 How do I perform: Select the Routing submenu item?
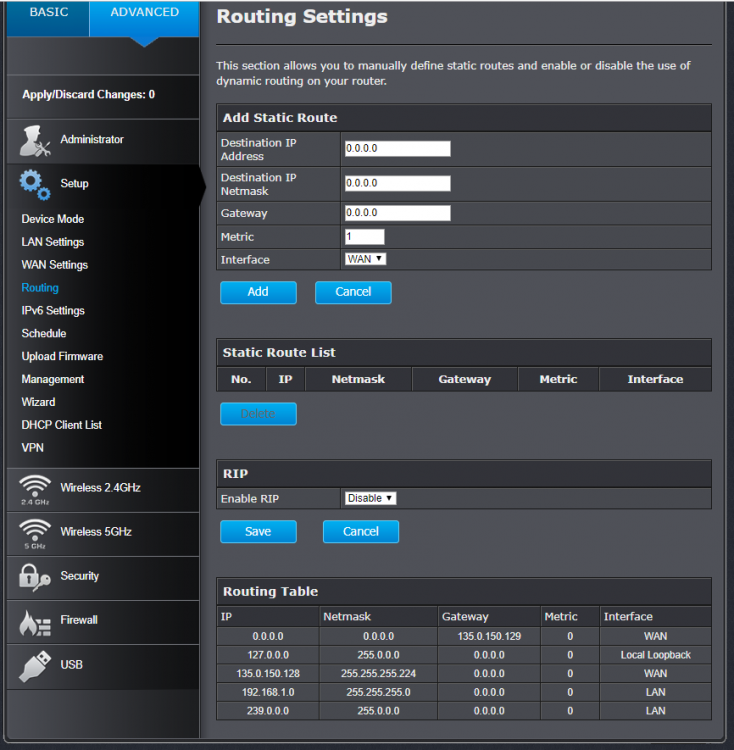(x=40, y=288)
